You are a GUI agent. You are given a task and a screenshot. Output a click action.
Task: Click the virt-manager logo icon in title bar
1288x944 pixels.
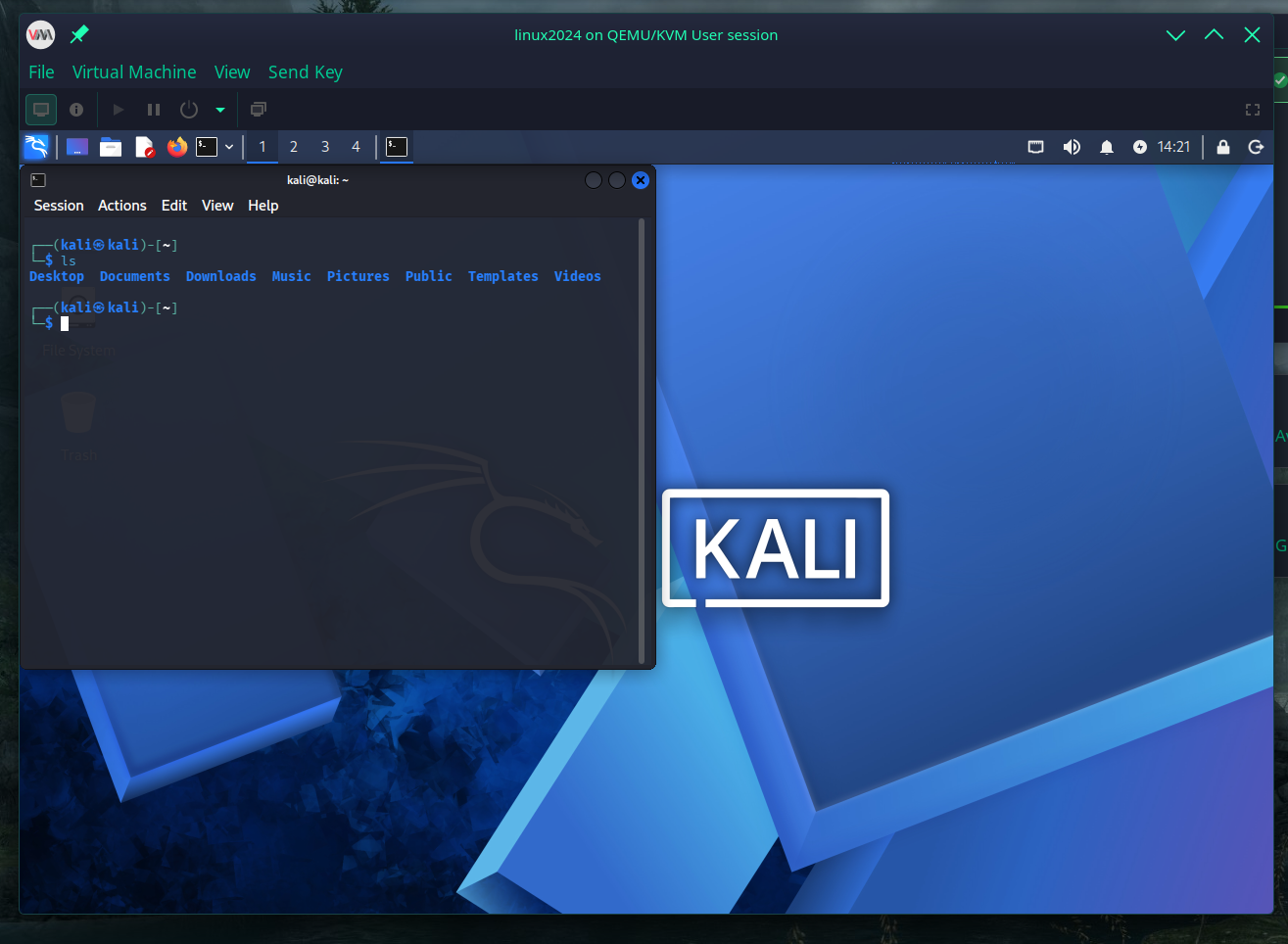click(41, 35)
